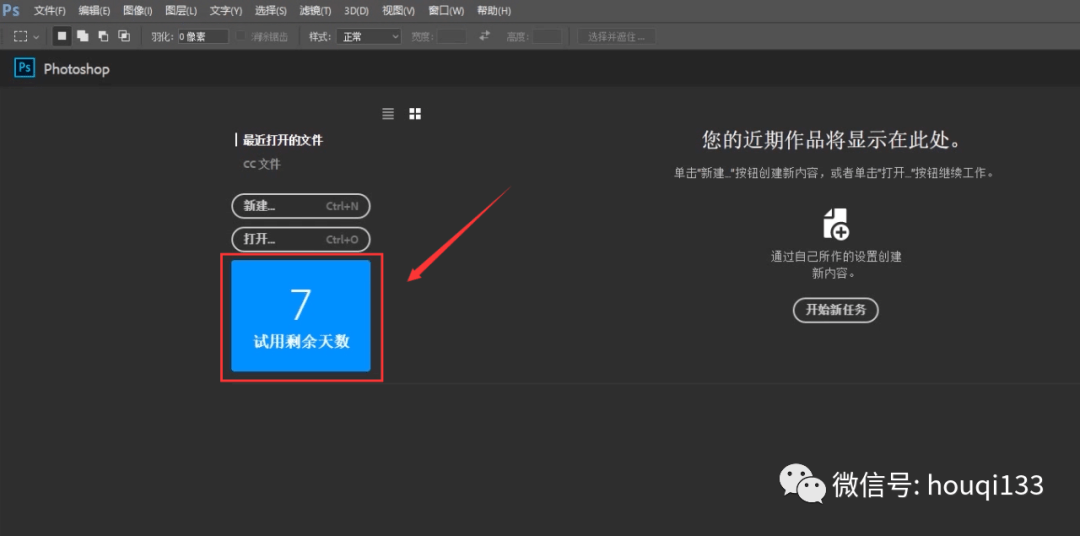The height and width of the screenshot is (536, 1080).
Task: Toggle the 消除锯齿 checkbox
Action: tap(241, 37)
